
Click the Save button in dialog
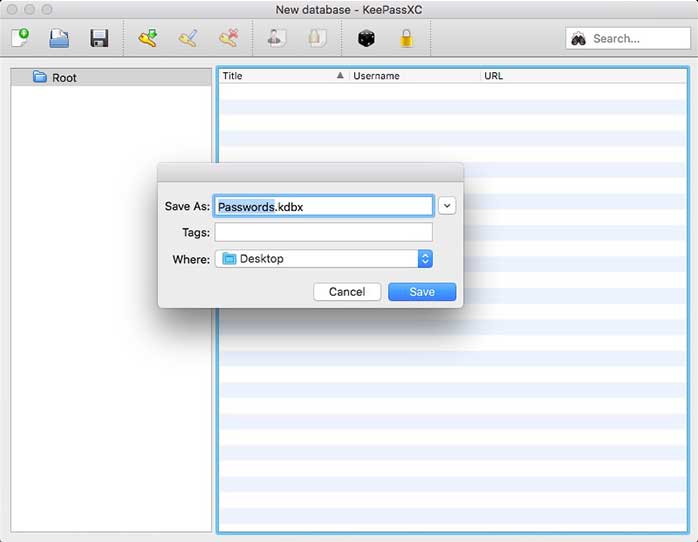[422, 291]
